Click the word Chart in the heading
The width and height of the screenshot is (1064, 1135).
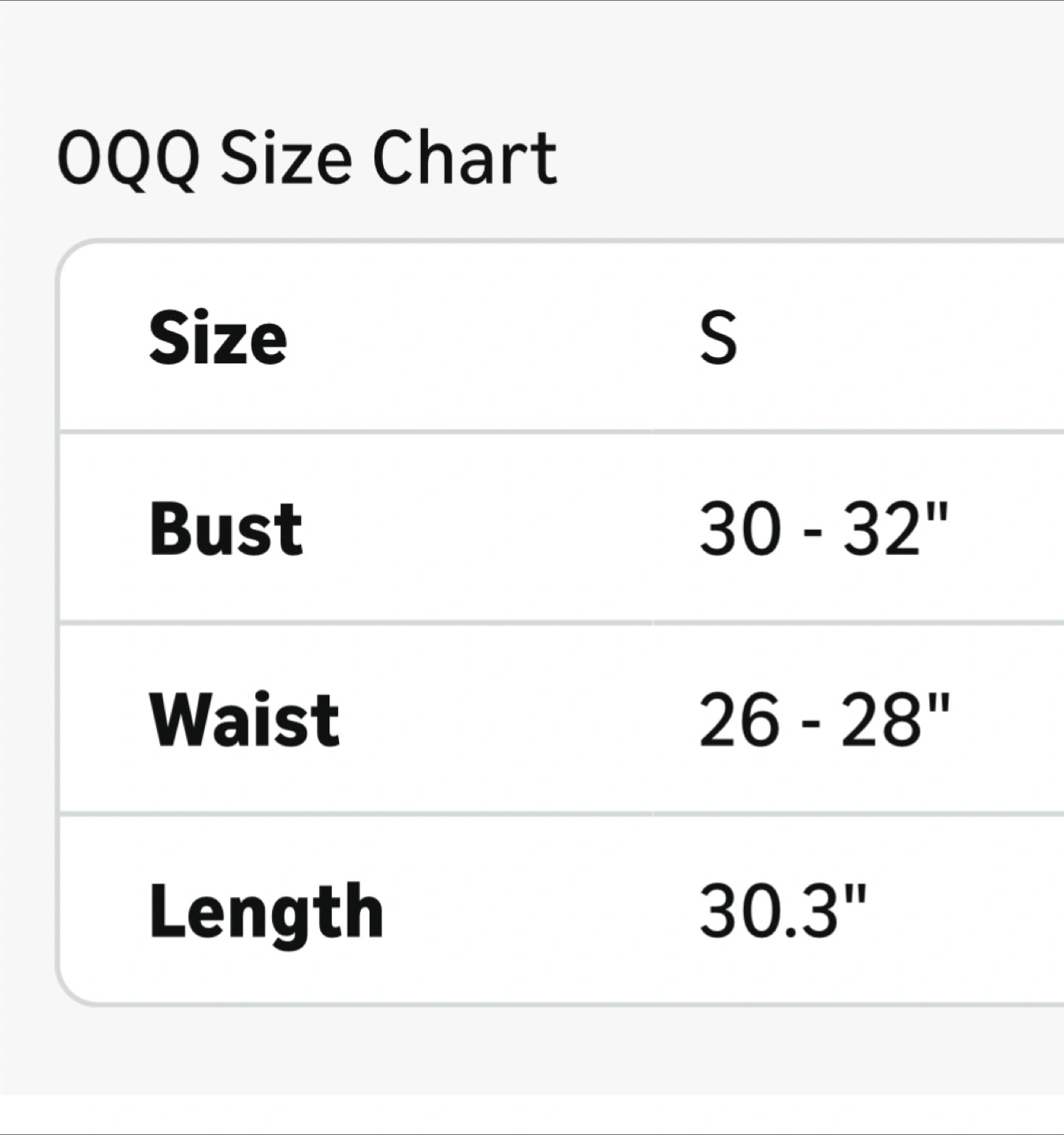[x=464, y=158]
